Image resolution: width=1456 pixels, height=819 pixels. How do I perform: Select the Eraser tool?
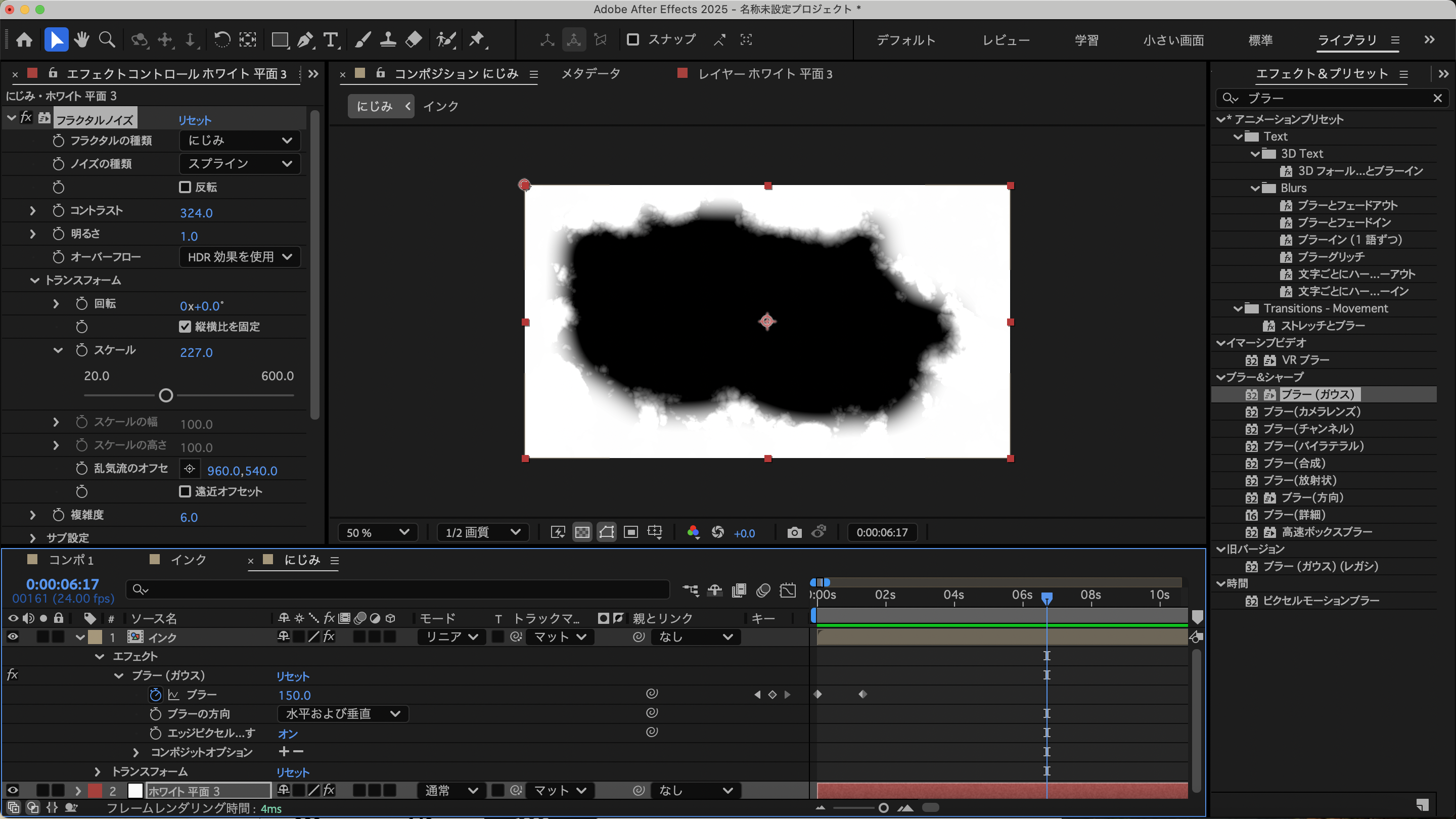point(414,39)
